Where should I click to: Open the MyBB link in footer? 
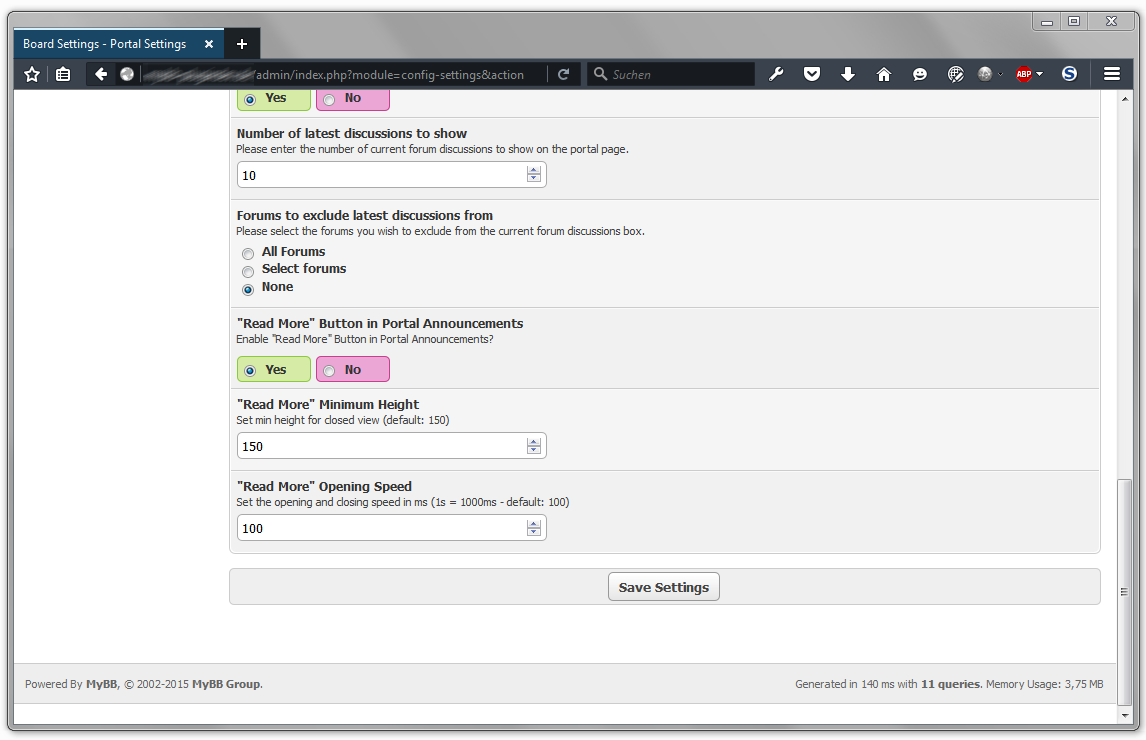coord(101,685)
